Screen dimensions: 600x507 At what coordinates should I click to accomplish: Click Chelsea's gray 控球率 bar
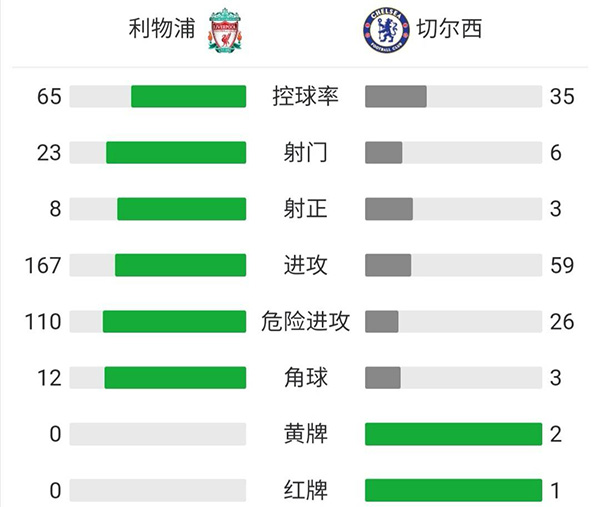point(396,96)
